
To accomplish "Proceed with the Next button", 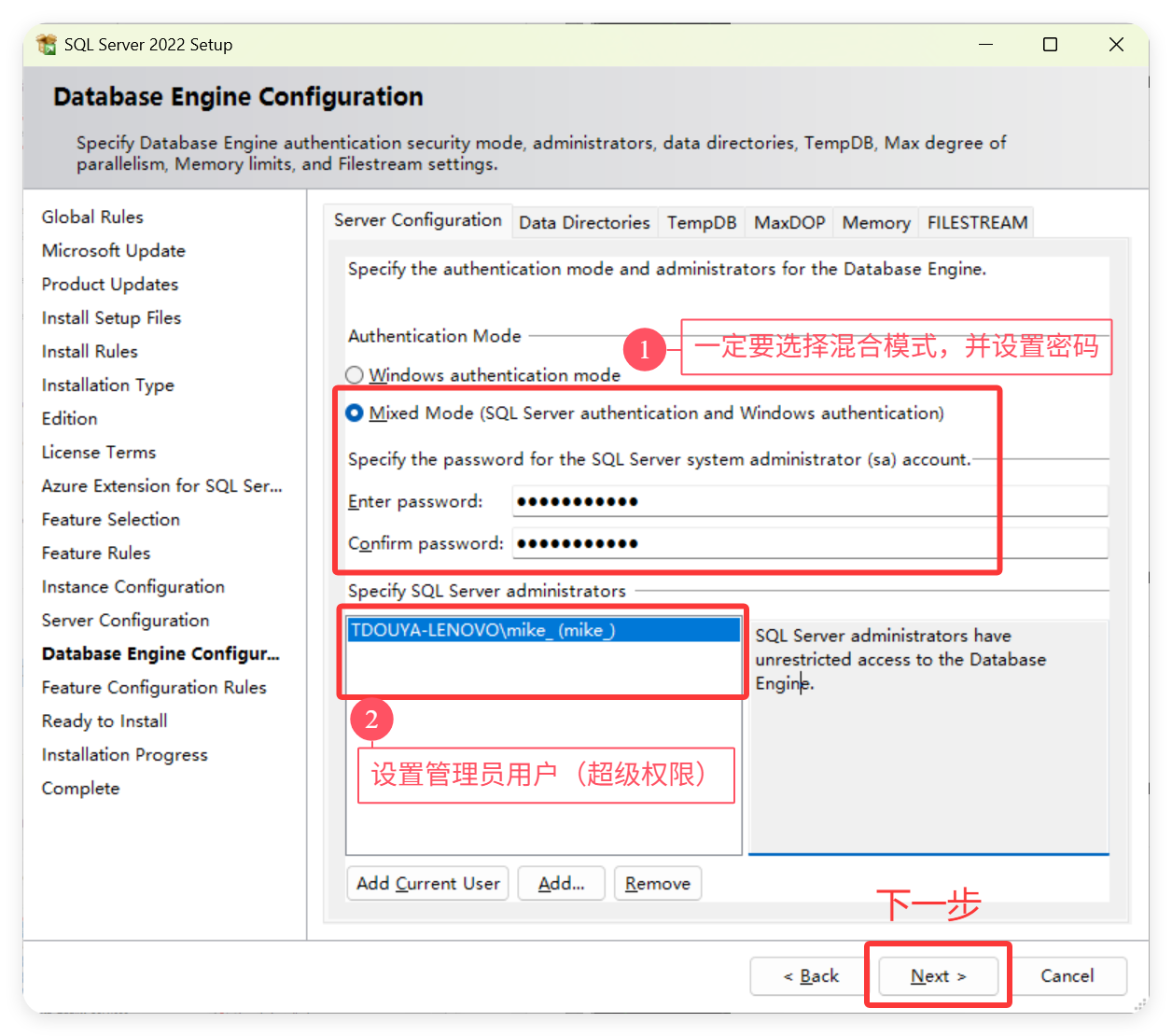I will pos(938,975).
